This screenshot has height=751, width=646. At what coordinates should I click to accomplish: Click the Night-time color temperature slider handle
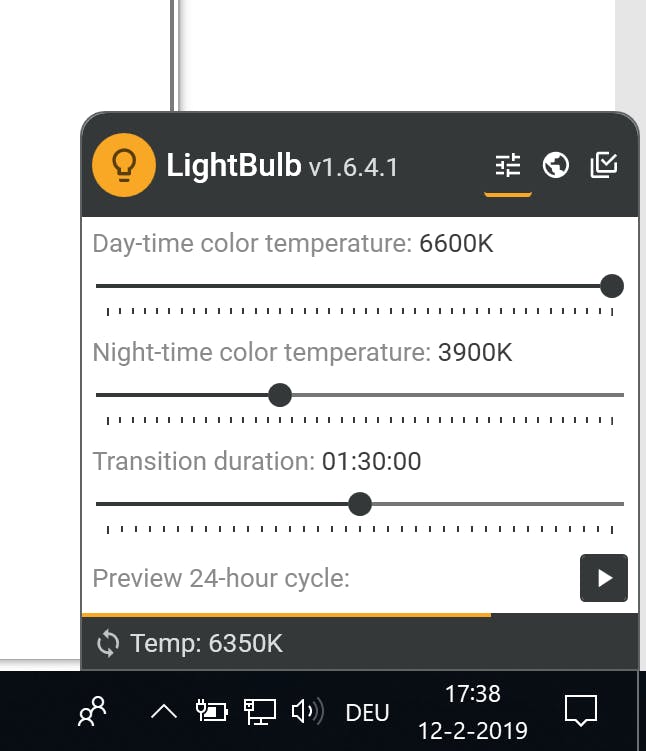coord(280,395)
